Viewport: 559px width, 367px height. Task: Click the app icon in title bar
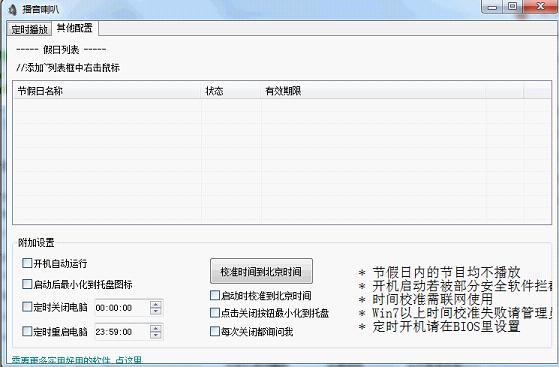(x=12, y=9)
